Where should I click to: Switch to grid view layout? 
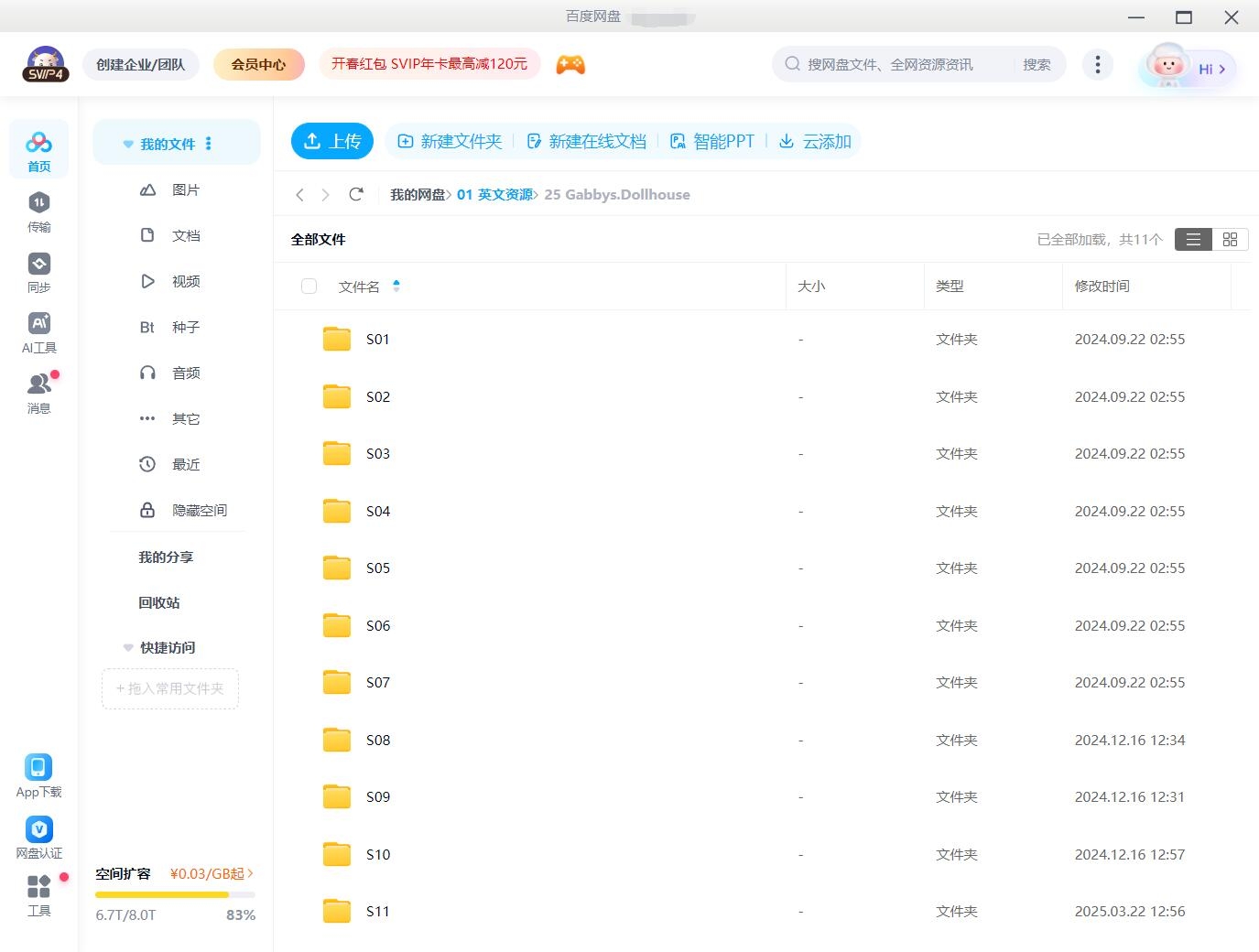(x=1230, y=239)
